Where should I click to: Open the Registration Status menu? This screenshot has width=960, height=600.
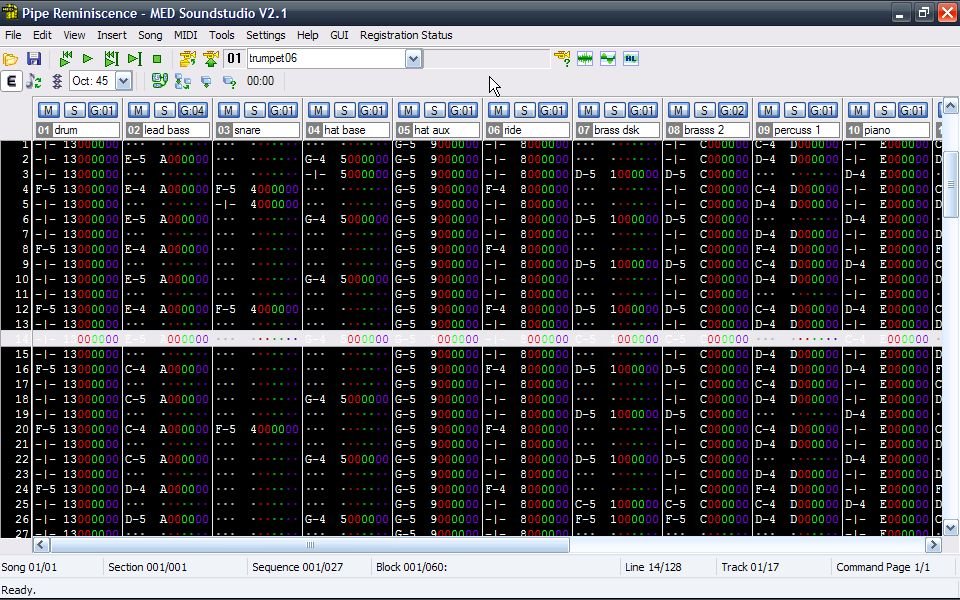[406, 35]
